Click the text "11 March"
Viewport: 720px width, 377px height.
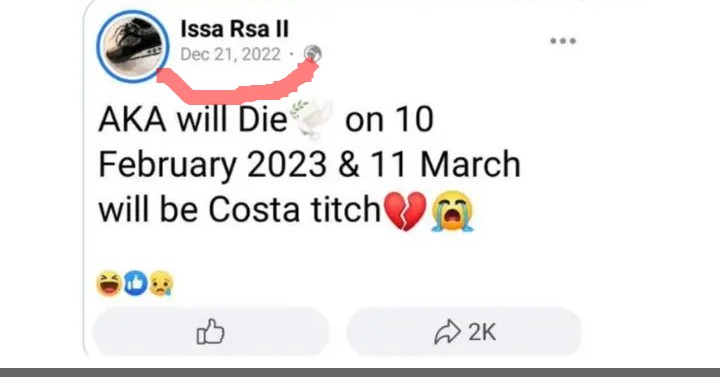coord(445,164)
